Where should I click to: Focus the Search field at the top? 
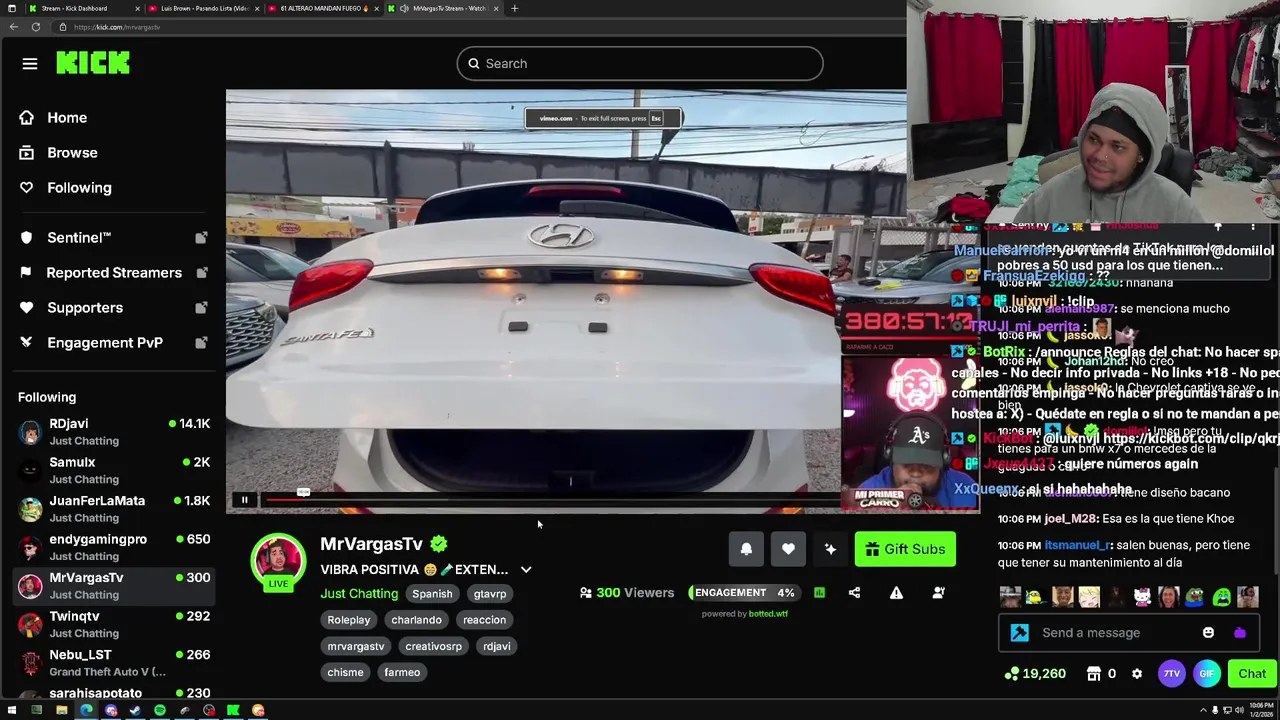point(640,64)
